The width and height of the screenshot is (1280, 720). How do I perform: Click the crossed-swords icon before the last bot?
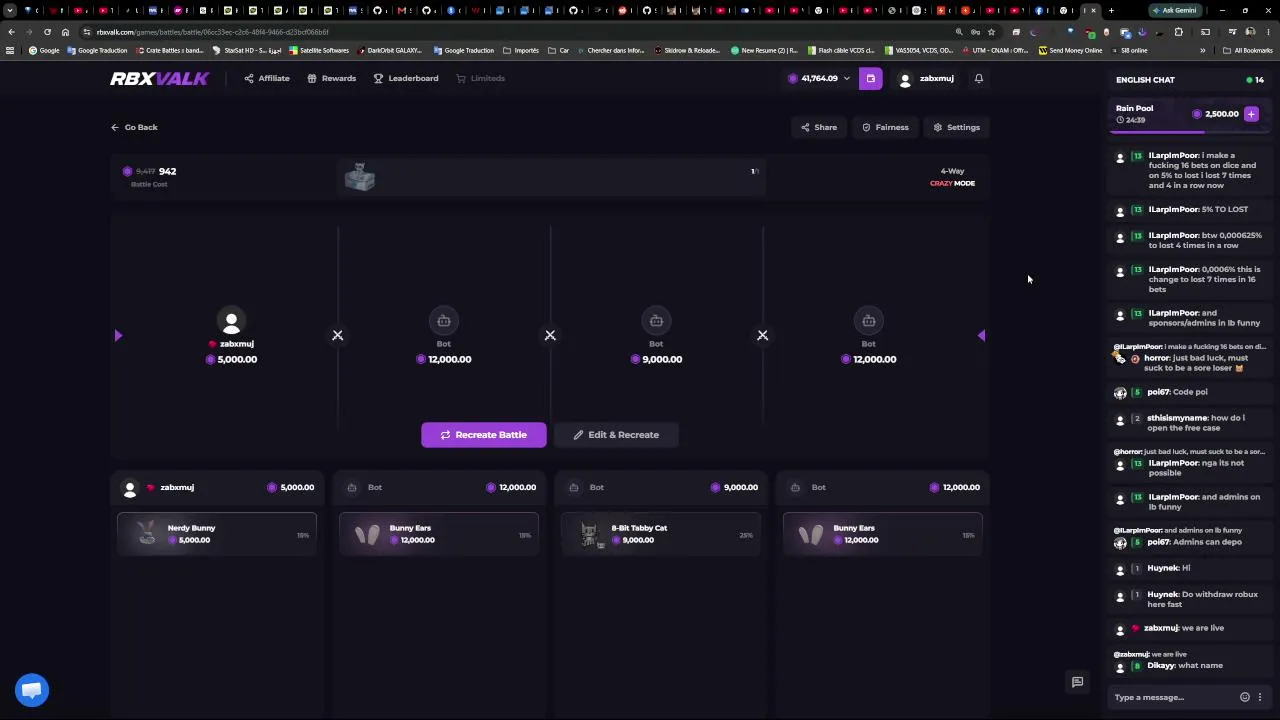click(762, 335)
